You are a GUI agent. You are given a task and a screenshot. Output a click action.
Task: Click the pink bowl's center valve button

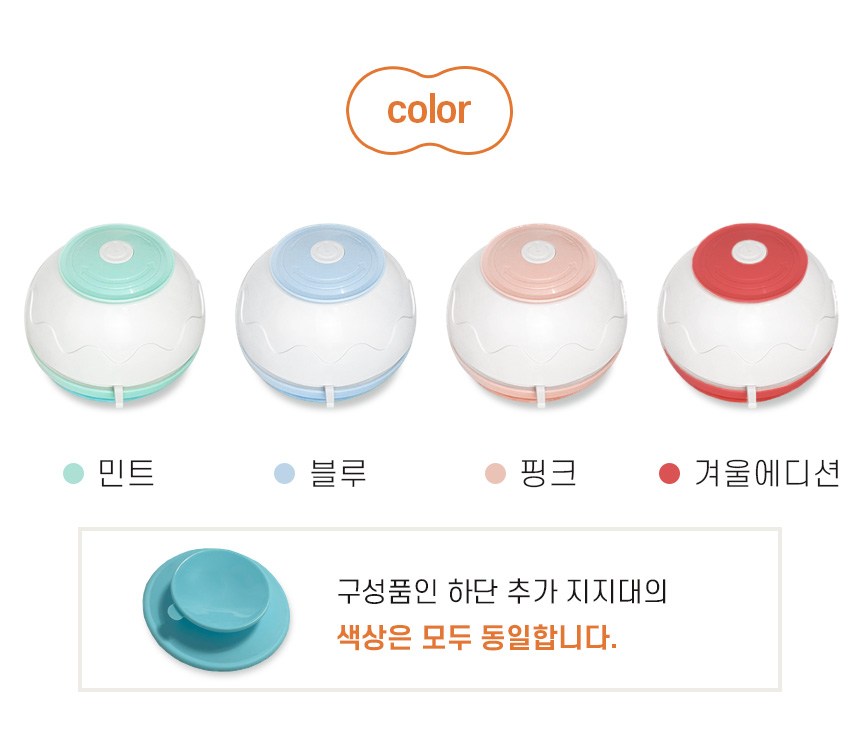click(538, 252)
